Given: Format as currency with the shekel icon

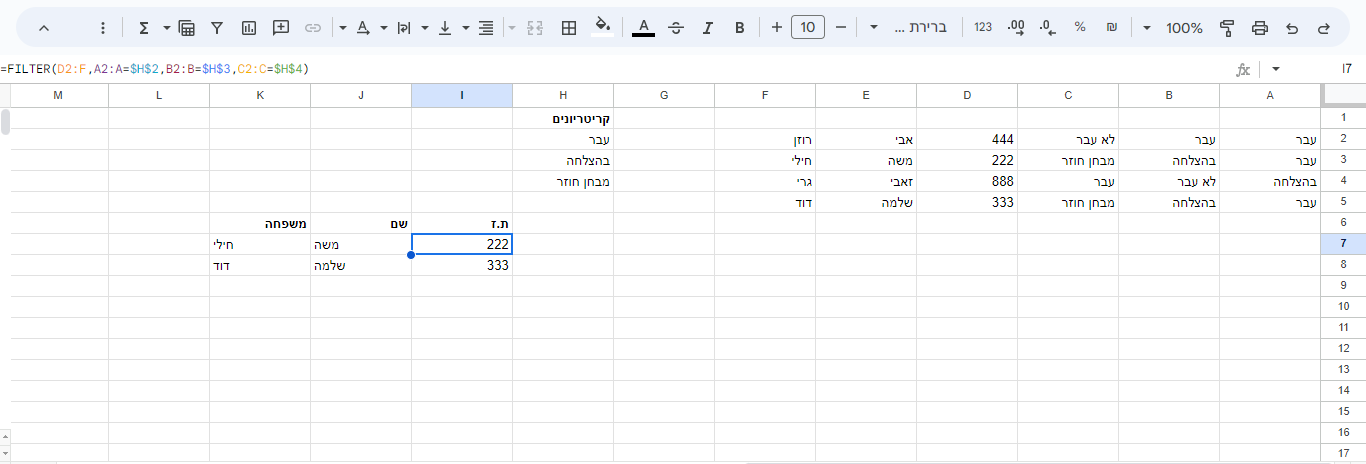Looking at the screenshot, I should coord(1112,28).
